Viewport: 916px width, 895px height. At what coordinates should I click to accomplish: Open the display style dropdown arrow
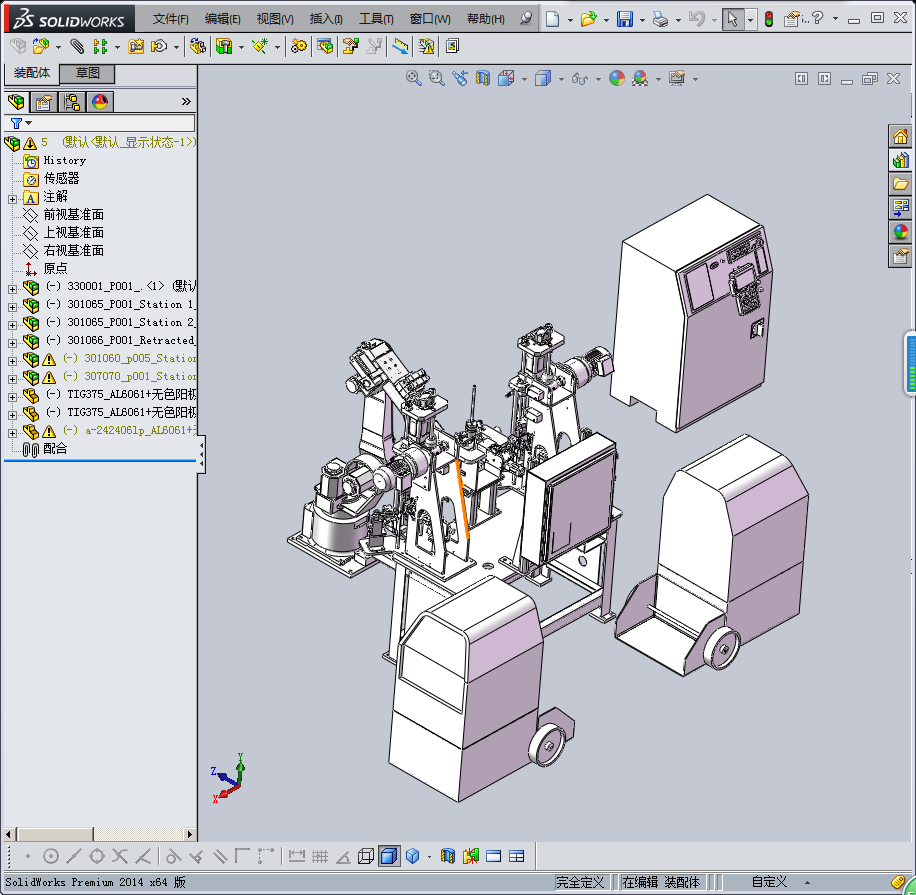click(x=561, y=79)
